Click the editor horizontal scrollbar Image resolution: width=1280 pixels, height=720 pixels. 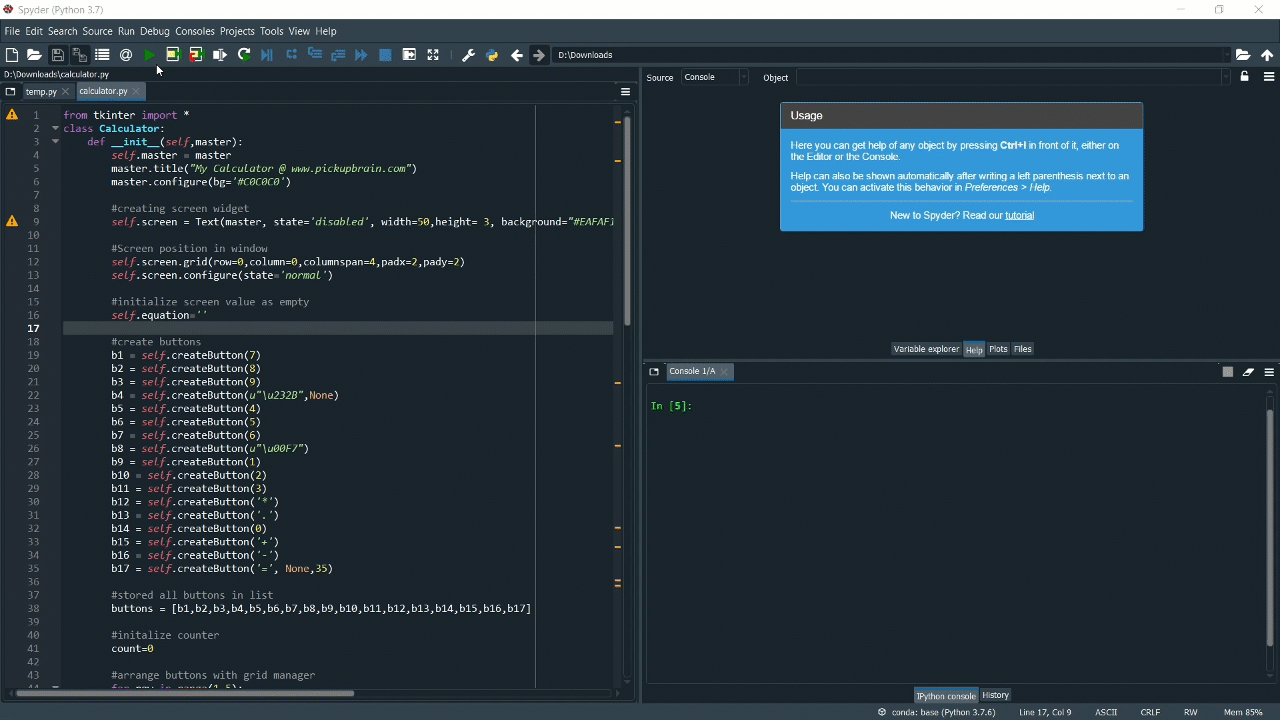[185, 693]
